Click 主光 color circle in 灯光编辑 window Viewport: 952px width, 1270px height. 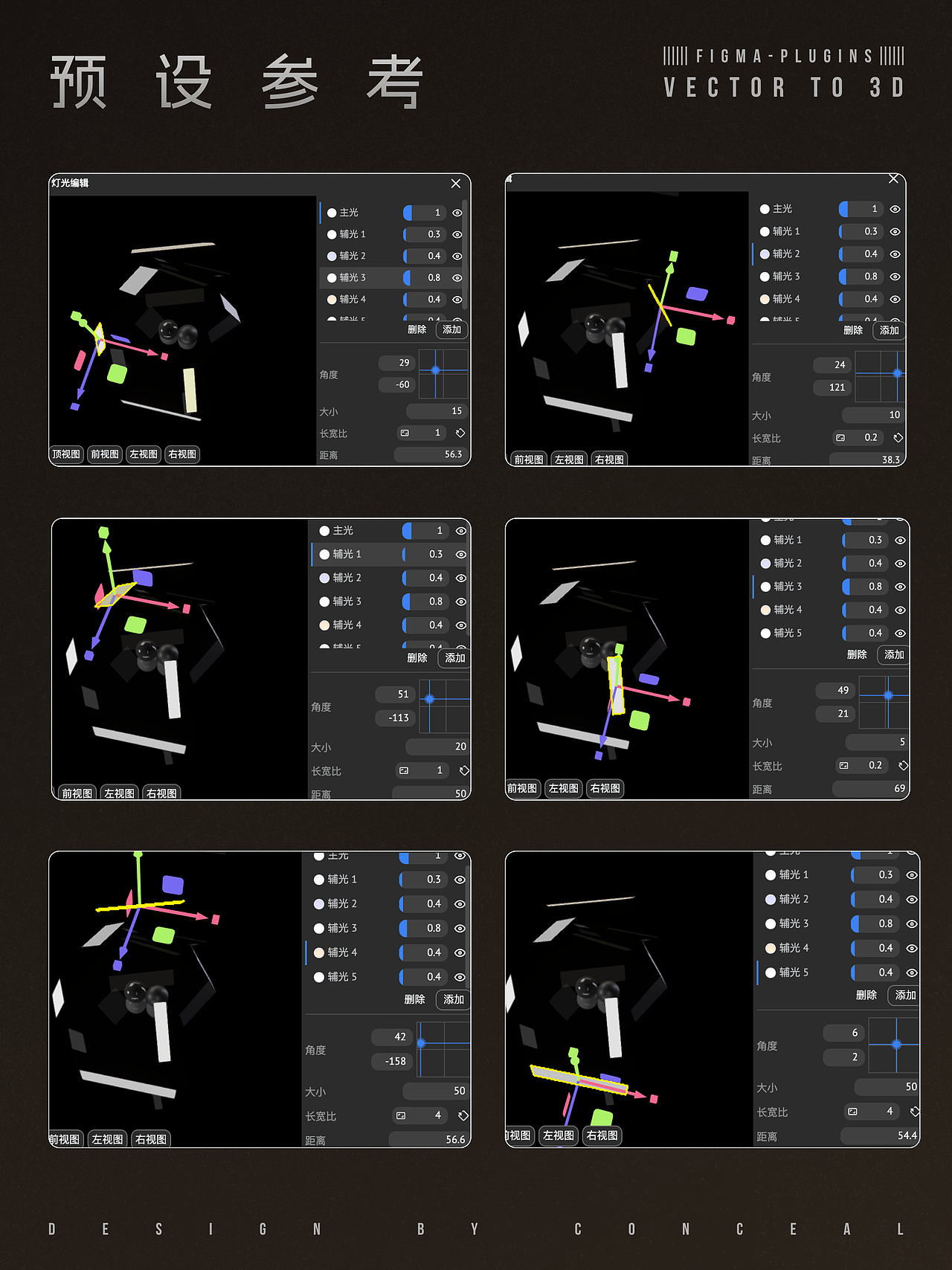point(332,213)
